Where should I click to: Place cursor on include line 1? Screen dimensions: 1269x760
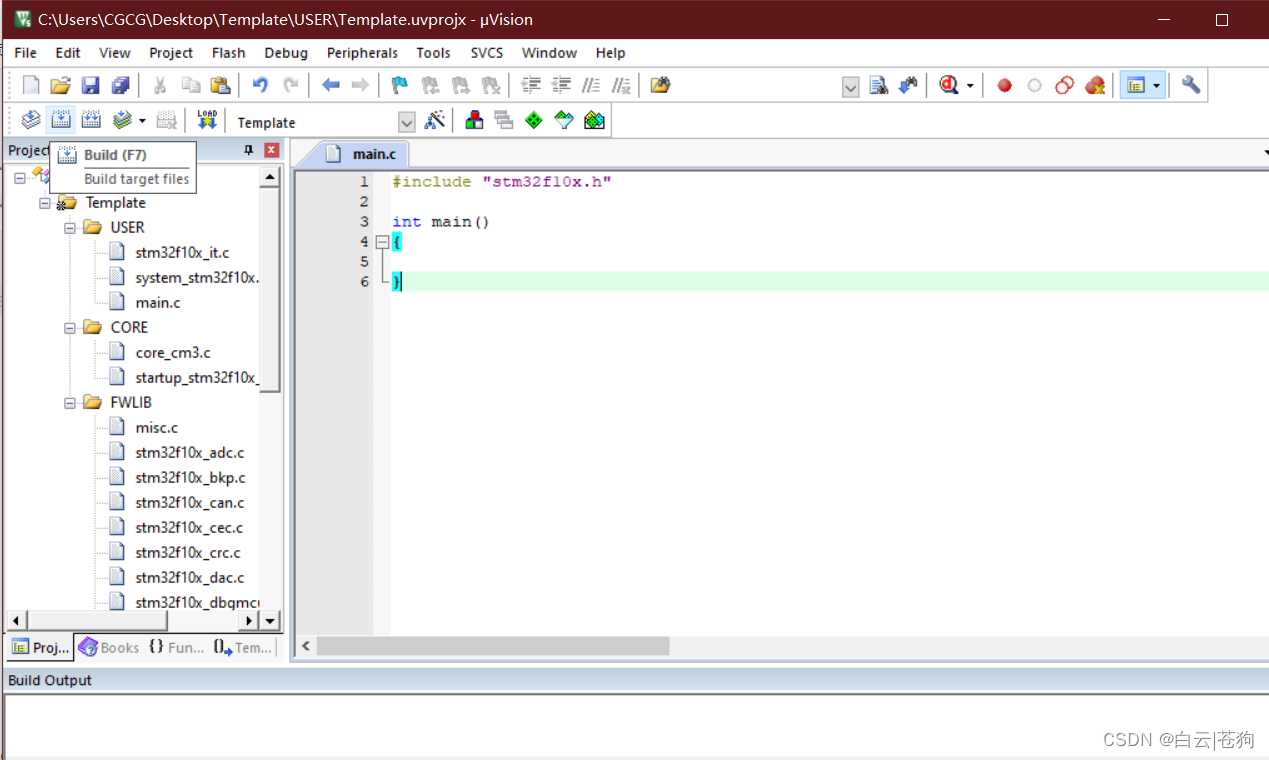[501, 182]
